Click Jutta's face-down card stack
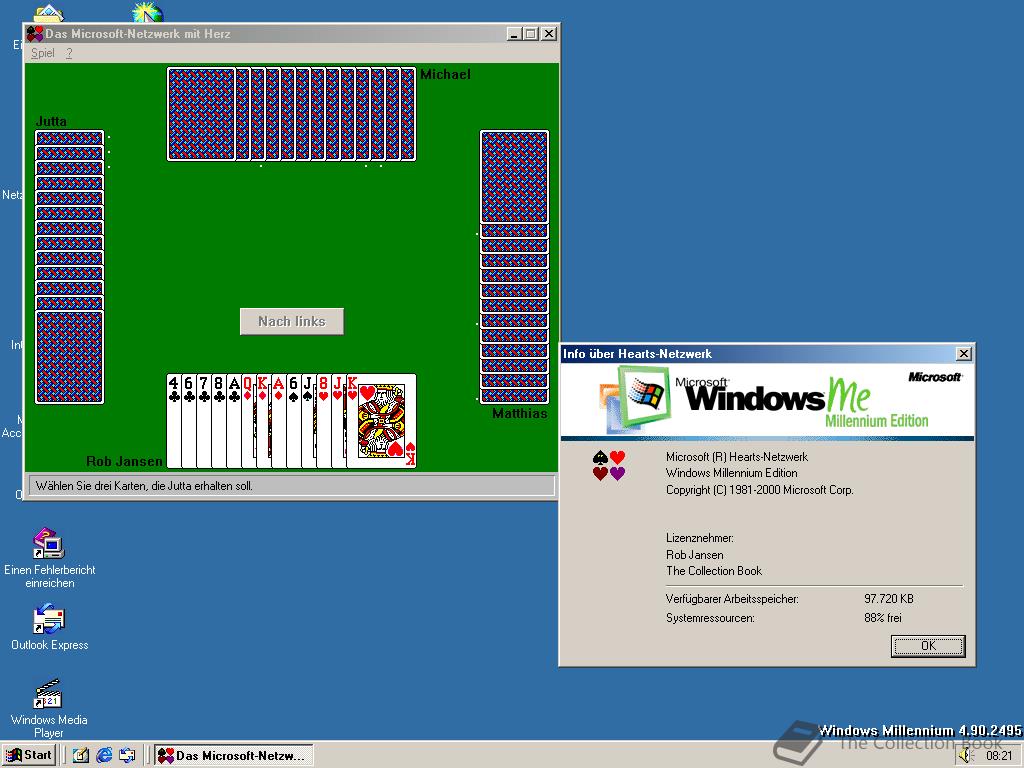Screen dimensions: 1024x768 69,267
